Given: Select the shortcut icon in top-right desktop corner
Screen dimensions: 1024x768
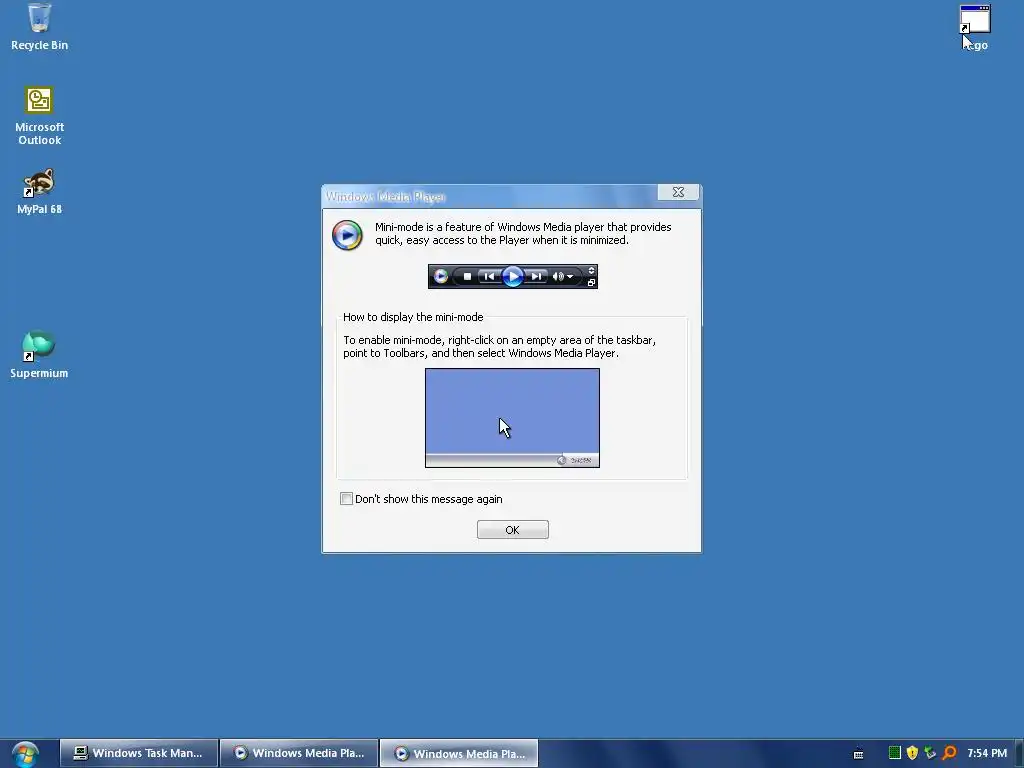Looking at the screenshot, I should (974, 27).
